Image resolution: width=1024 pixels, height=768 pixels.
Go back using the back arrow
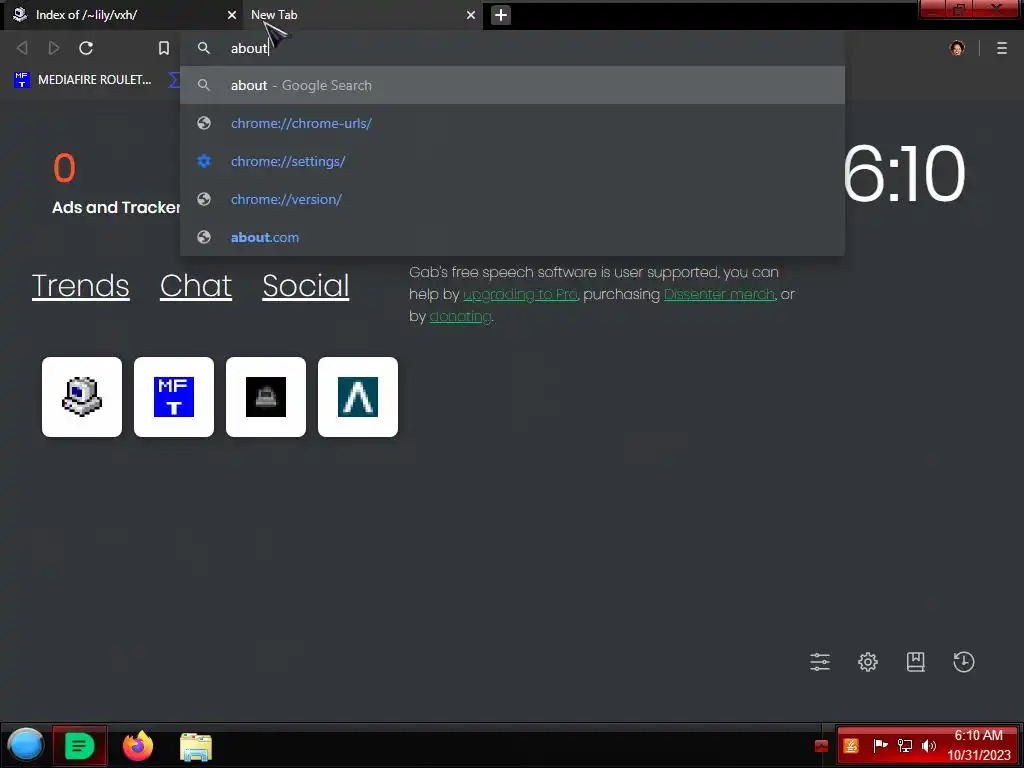(22, 48)
